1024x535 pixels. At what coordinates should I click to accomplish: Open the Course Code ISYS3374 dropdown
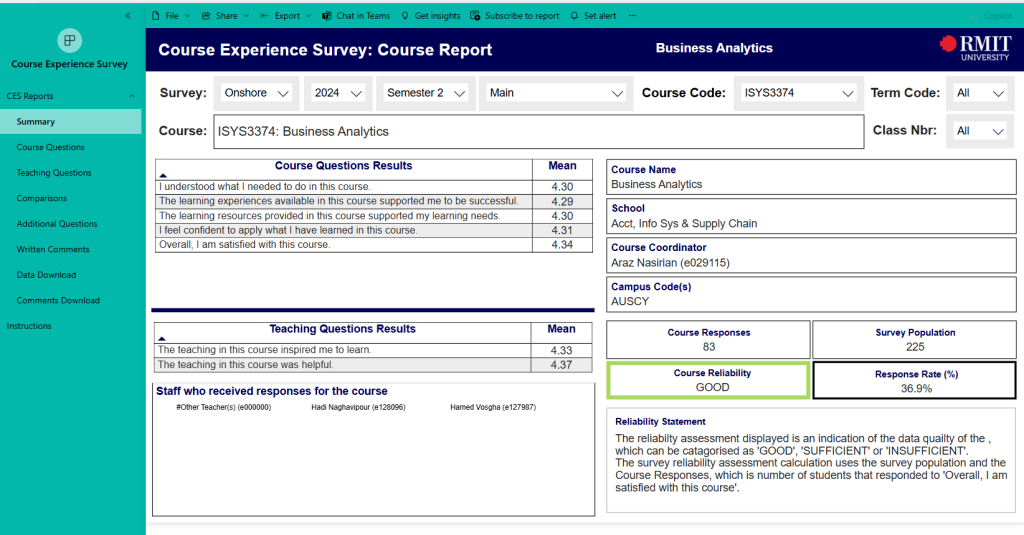pos(798,93)
